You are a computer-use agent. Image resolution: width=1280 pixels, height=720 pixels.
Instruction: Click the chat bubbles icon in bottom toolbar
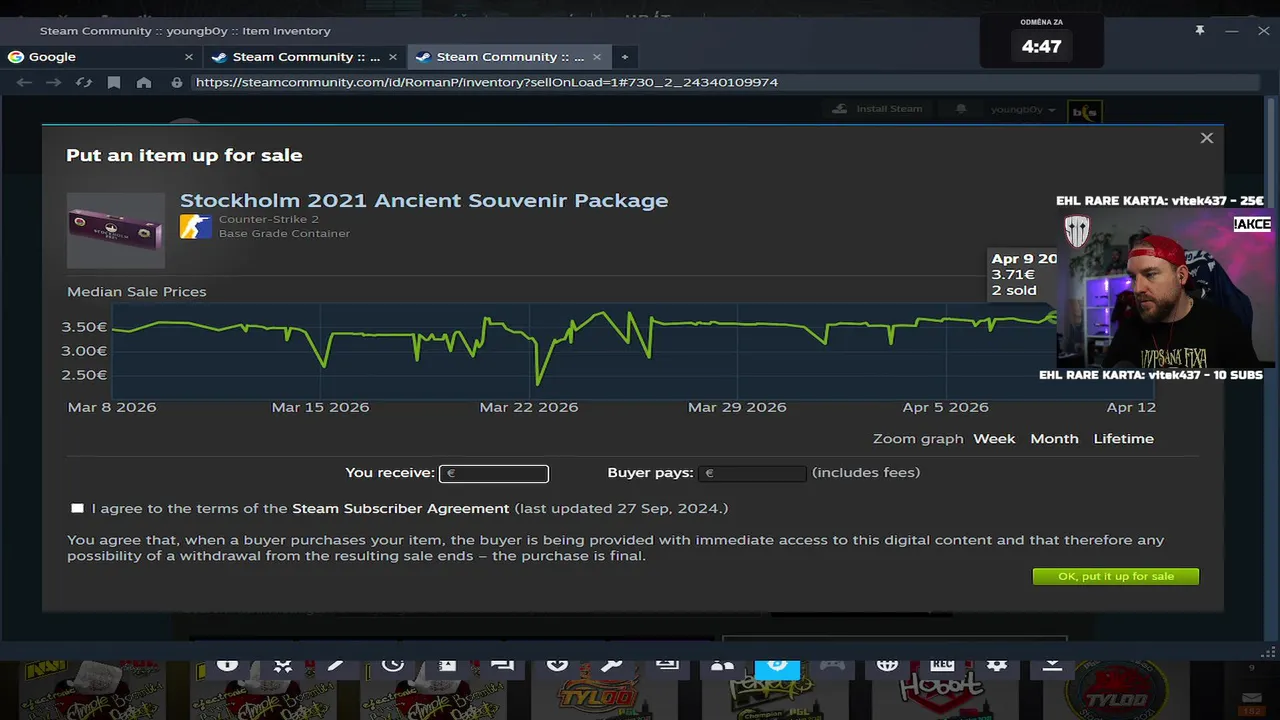point(502,664)
